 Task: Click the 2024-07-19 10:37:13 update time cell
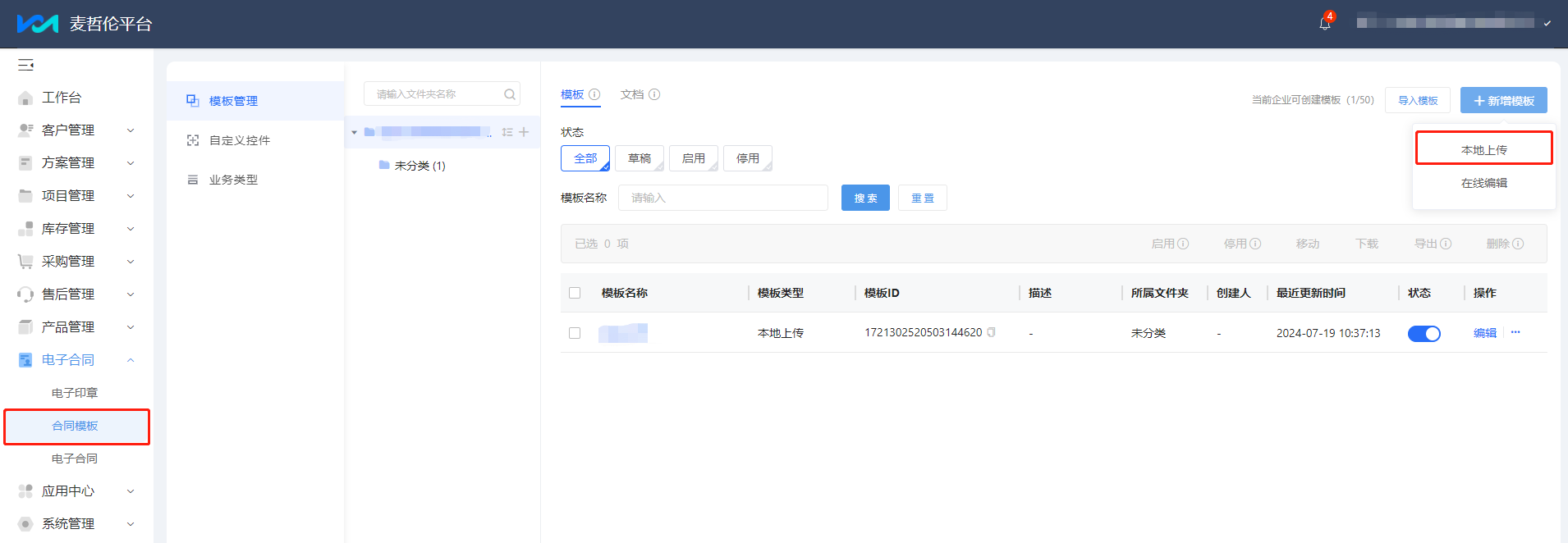coord(1328,333)
